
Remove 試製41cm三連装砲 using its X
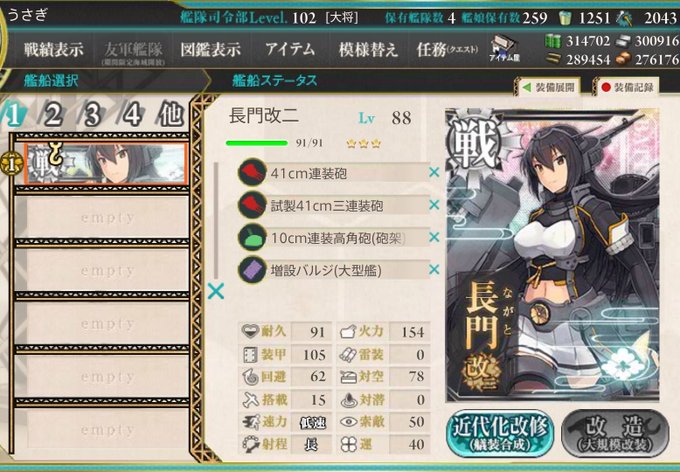[434, 205]
